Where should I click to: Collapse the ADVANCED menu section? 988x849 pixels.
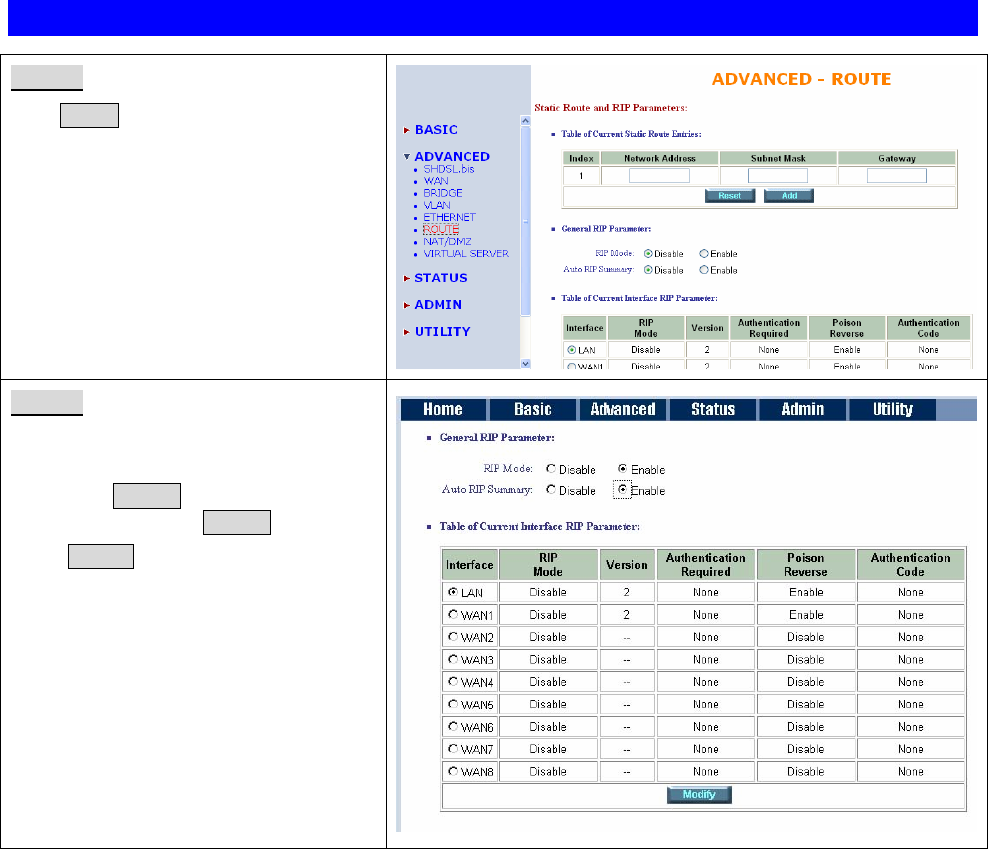(451, 156)
